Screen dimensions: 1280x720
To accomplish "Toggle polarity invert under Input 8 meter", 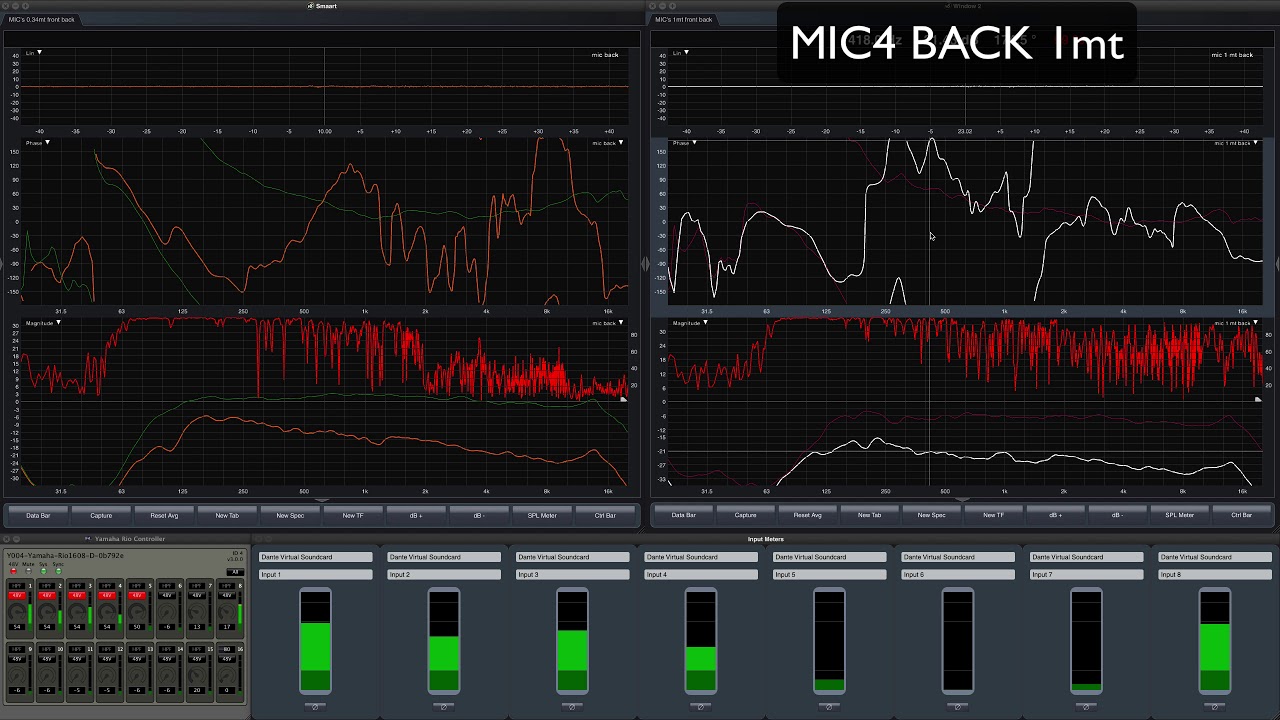I will [1214, 706].
